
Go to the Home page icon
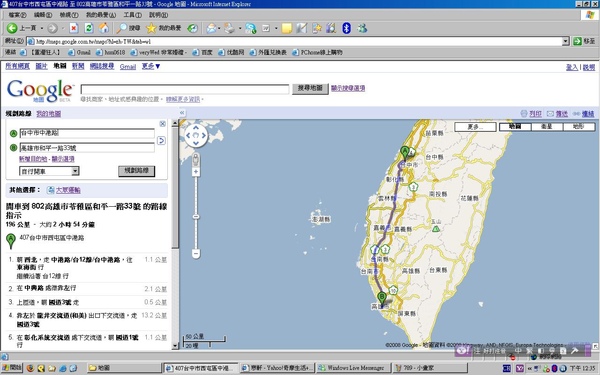pos(104,28)
